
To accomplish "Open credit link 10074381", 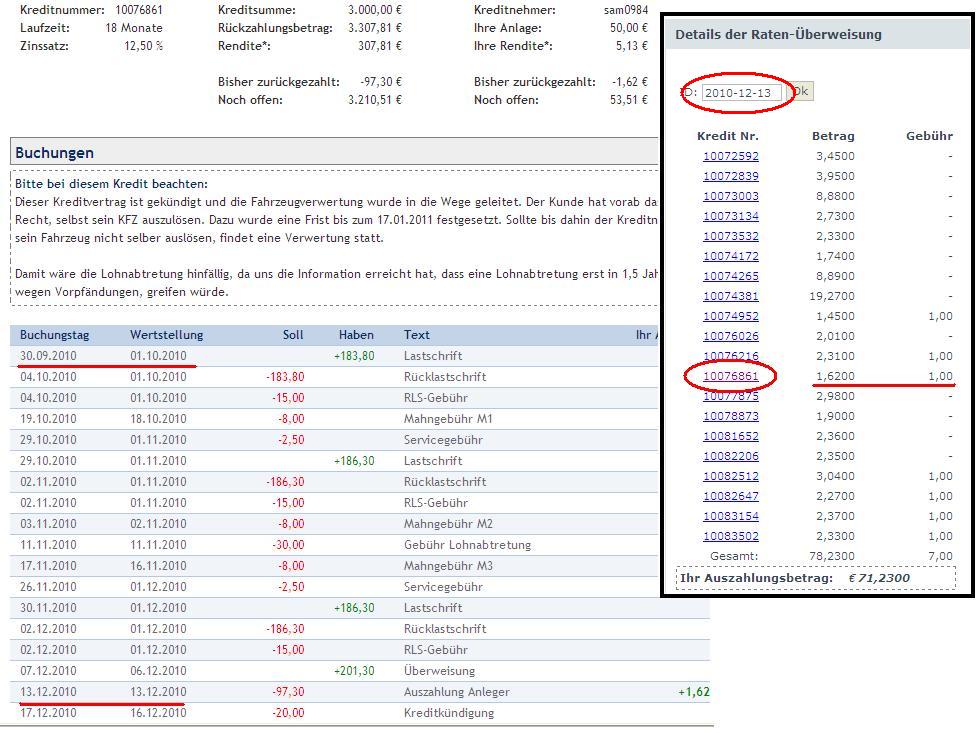I will tap(730, 296).
